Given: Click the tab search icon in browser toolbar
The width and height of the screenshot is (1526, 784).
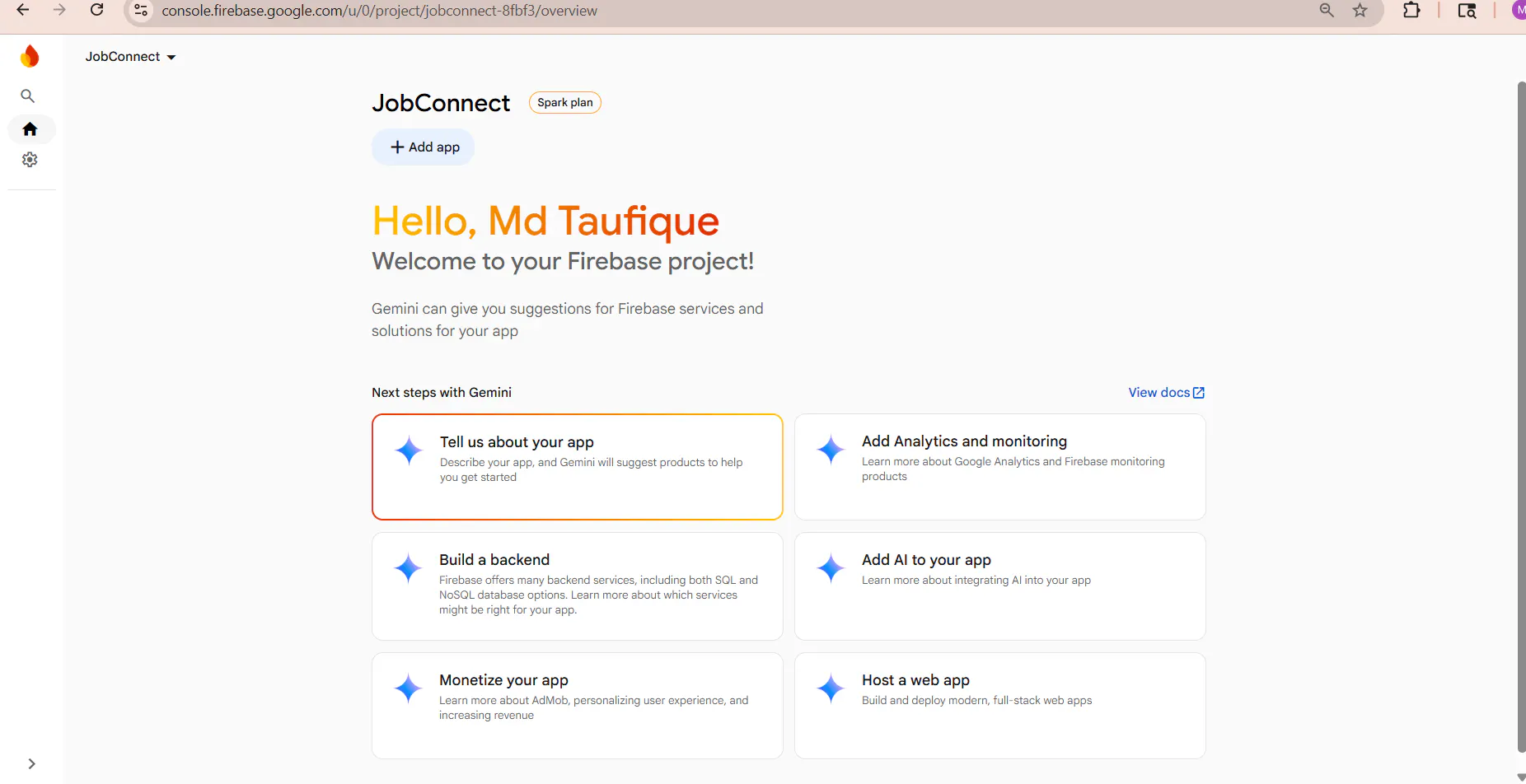Looking at the screenshot, I should point(1467,11).
